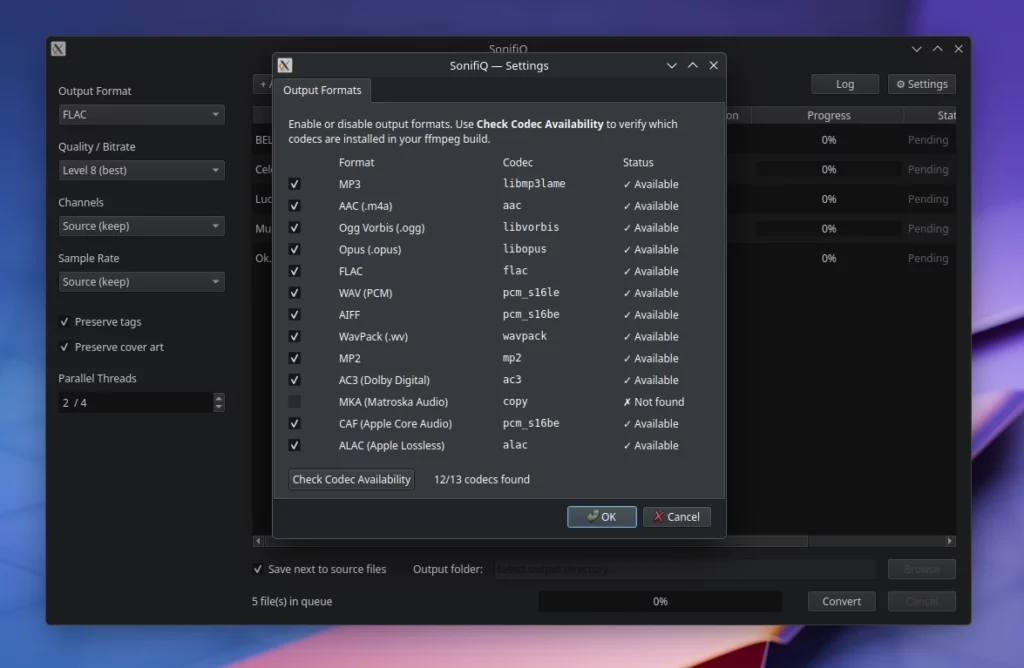
Task: Select the Output Formats tab
Action: coord(322,90)
